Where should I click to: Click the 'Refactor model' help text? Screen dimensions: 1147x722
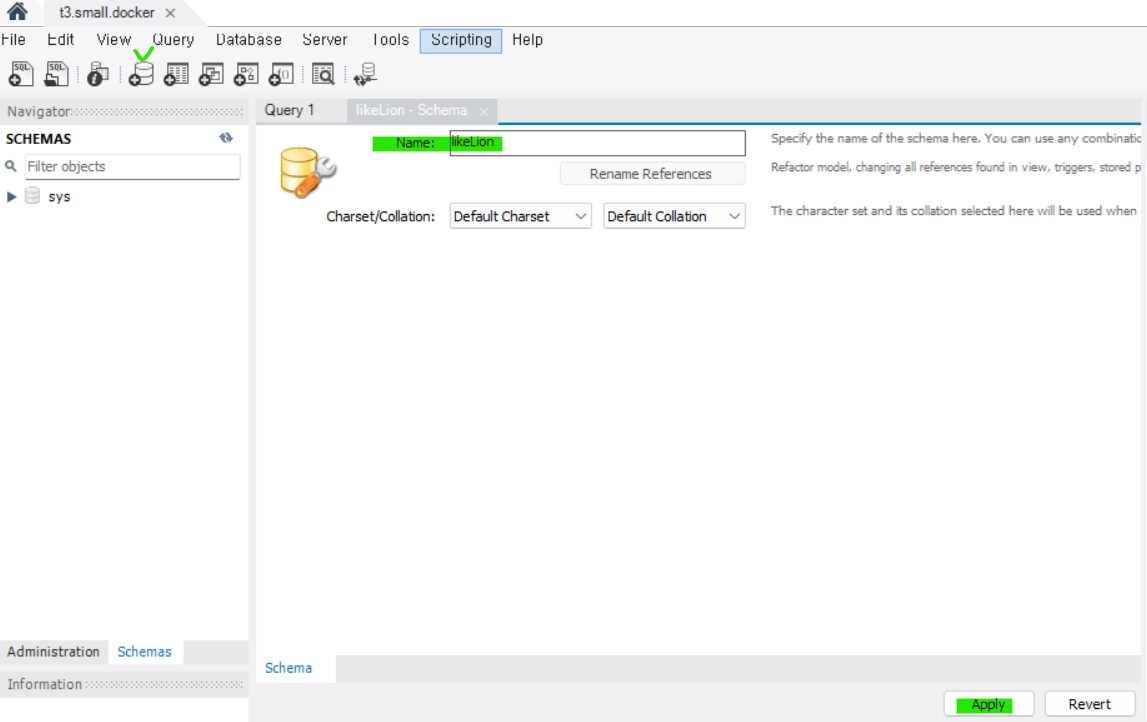click(955, 167)
